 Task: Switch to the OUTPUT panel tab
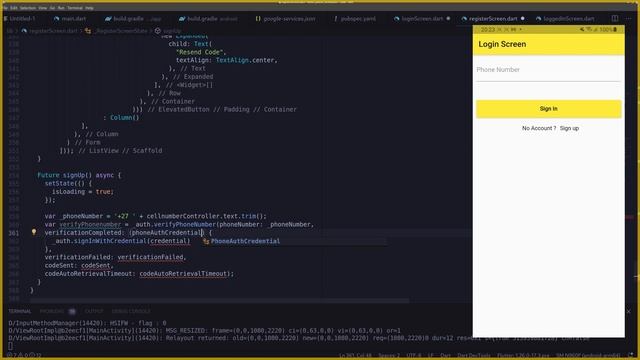point(94,311)
